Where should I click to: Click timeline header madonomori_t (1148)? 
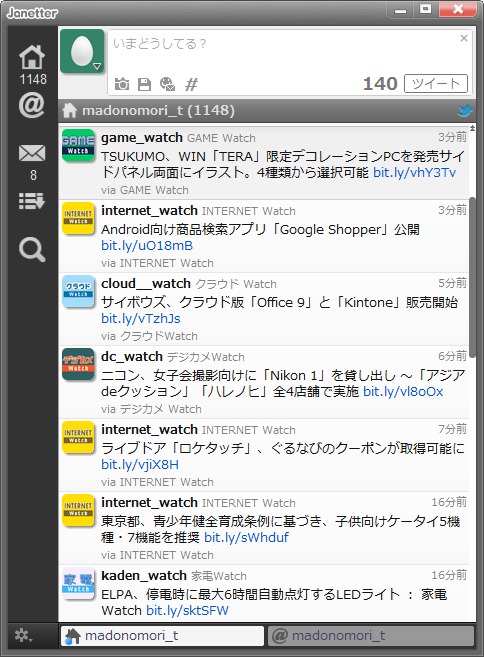(x=158, y=111)
